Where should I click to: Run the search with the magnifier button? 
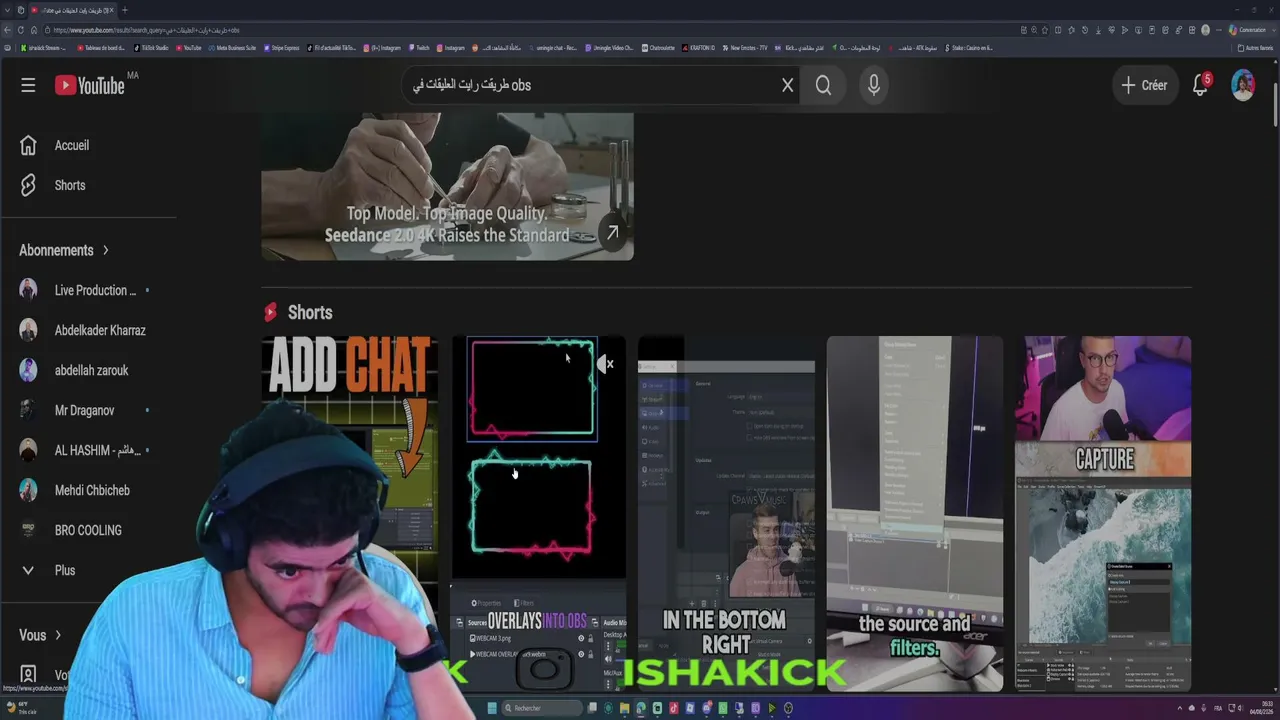pyautogui.click(x=823, y=85)
